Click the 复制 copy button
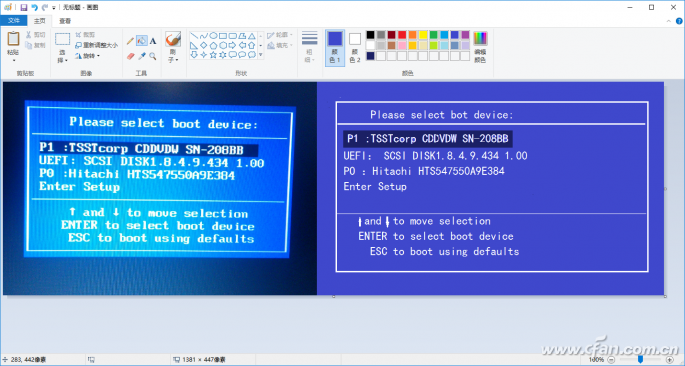Viewport: 685px width, 366px height. 35,45
